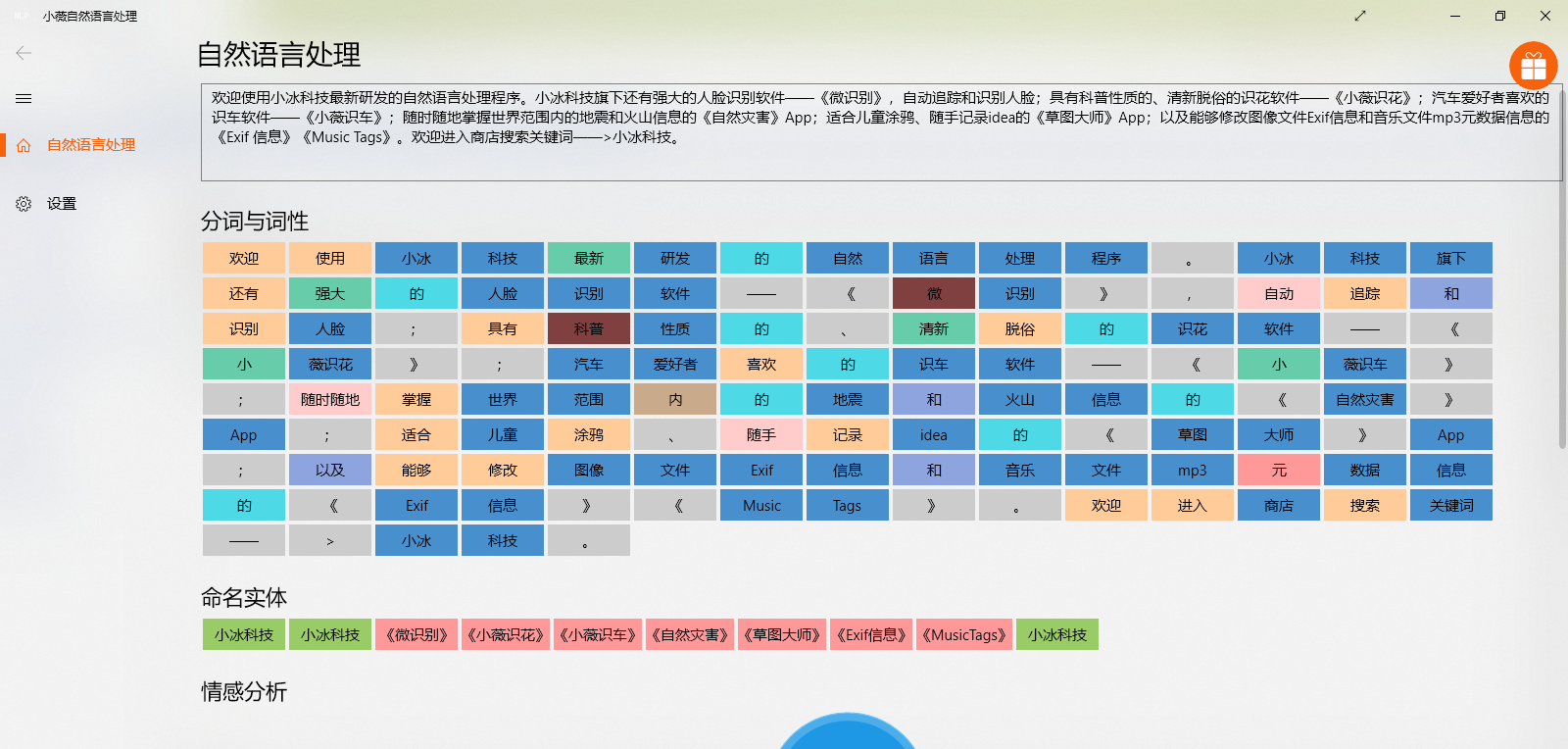1568x749 pixels.
Task: Select the 使用 word tile
Action: [x=330, y=258]
